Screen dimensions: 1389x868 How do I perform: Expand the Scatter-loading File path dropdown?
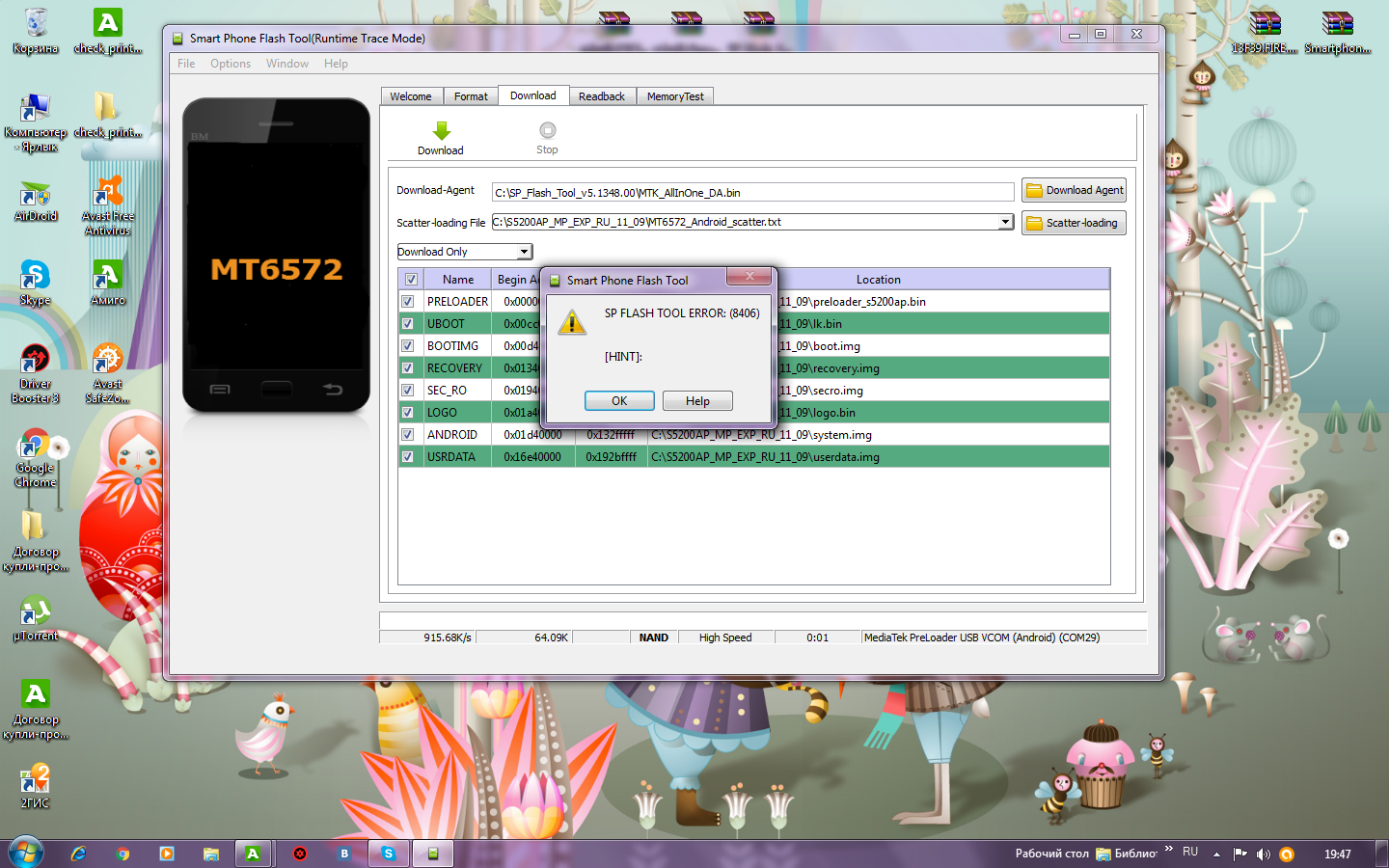1005,222
